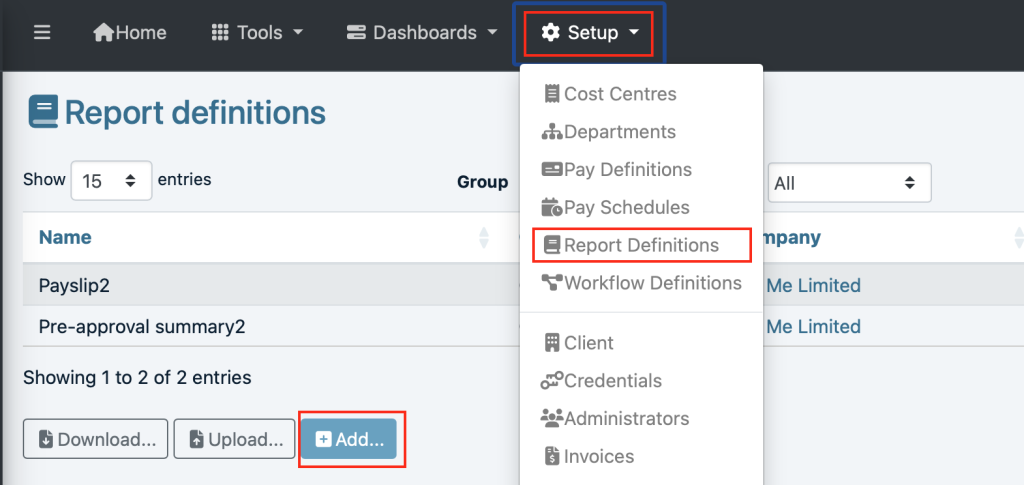Open the All filter dropdown
This screenshot has height=485, width=1024.
point(848,183)
